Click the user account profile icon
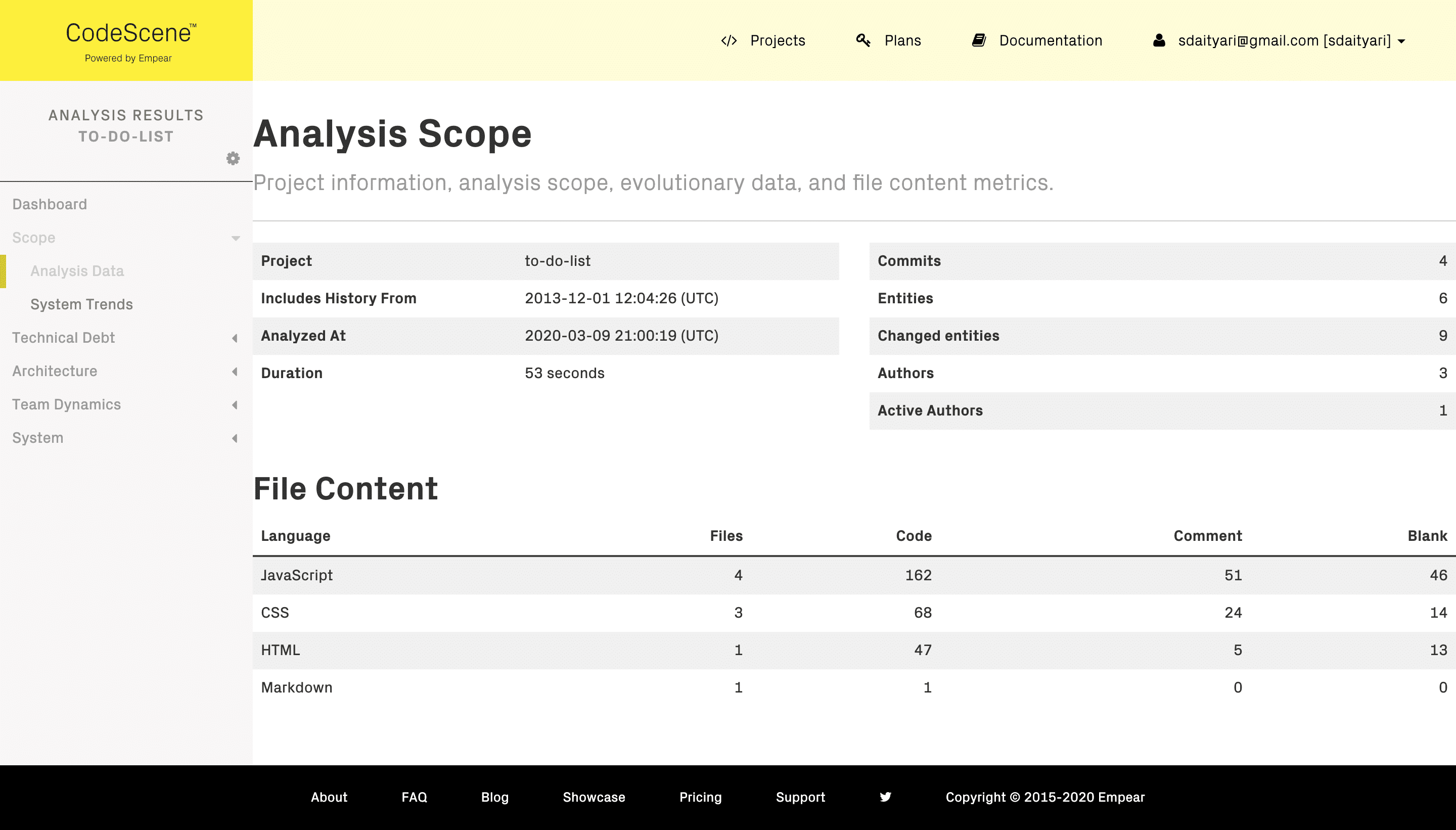The image size is (1456, 830). pyautogui.click(x=1158, y=40)
